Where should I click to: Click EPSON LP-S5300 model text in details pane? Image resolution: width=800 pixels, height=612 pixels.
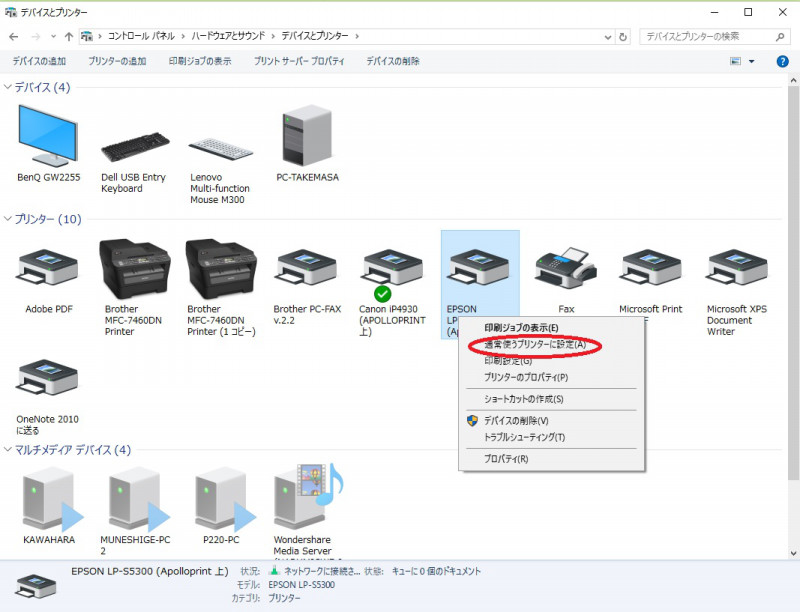302,585
